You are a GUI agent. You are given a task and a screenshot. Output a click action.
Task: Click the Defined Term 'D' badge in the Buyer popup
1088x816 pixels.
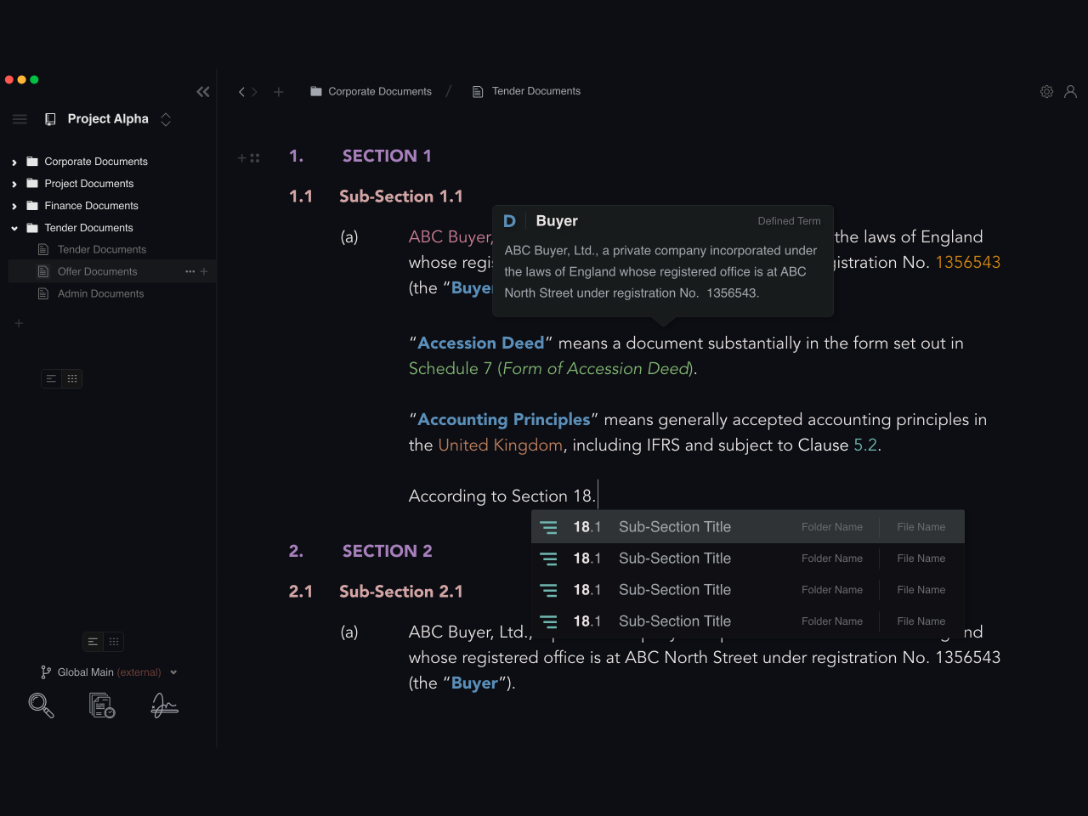coord(510,220)
